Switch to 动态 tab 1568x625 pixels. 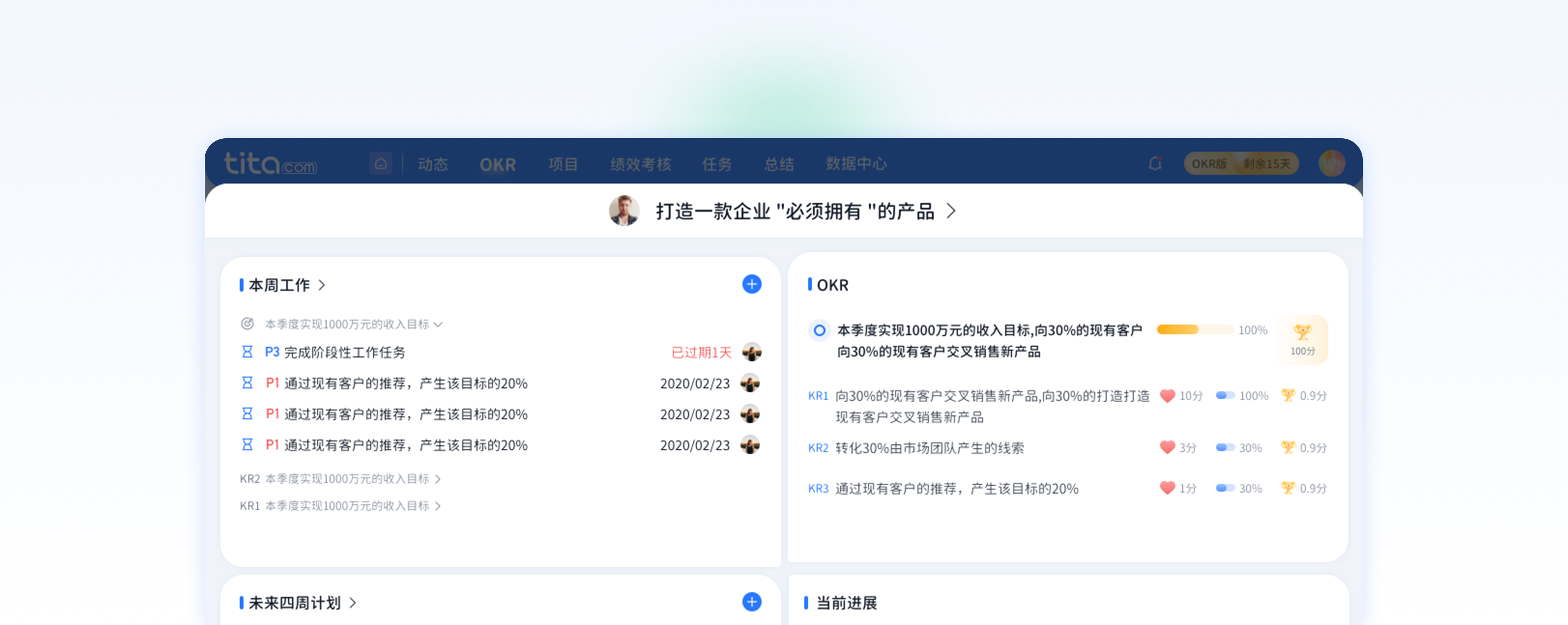tap(433, 164)
